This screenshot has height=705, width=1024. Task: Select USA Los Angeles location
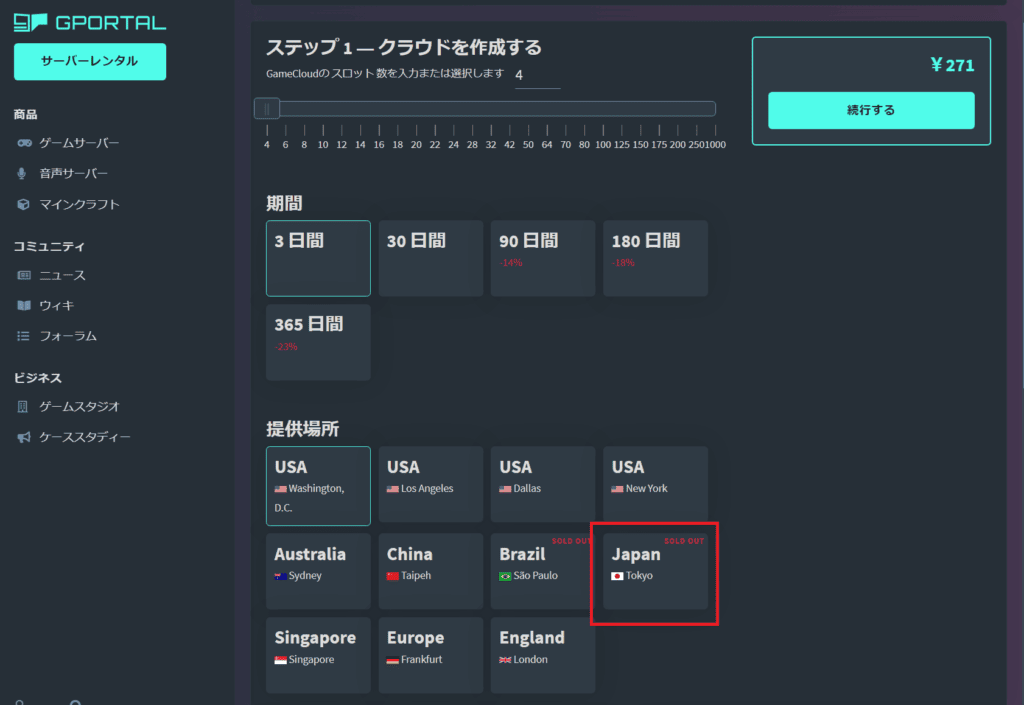click(430, 484)
